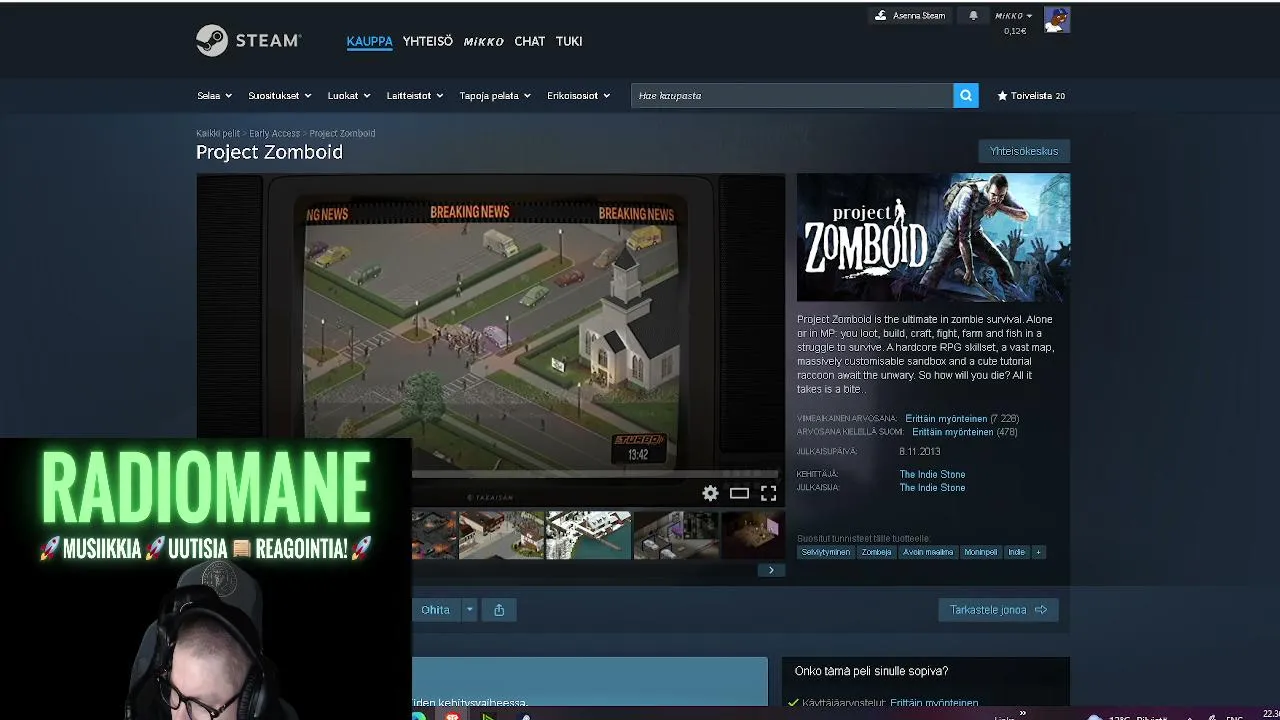
Task: Click the user avatar picture
Action: point(1057,19)
